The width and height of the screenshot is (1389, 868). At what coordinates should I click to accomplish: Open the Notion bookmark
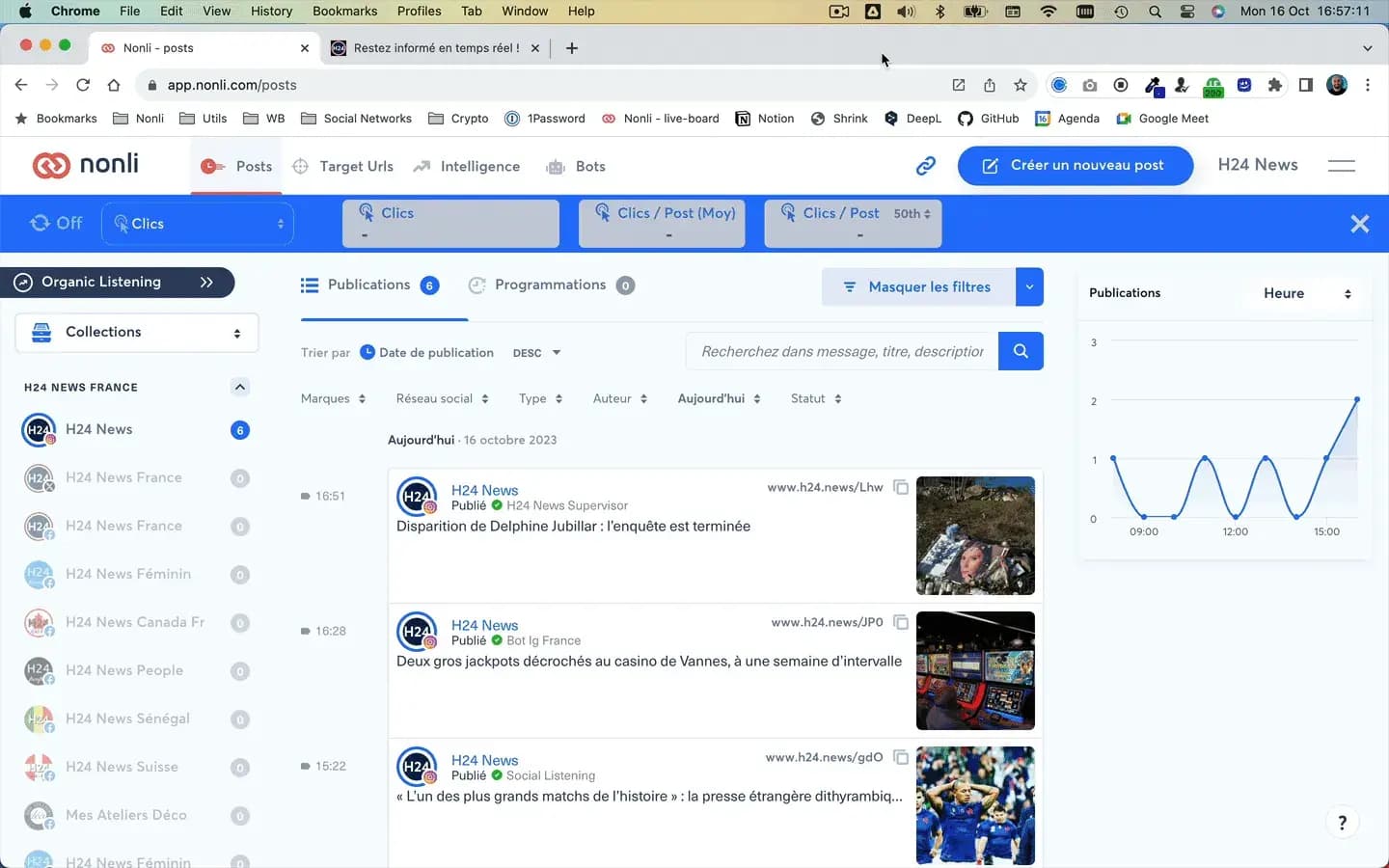coord(765,119)
